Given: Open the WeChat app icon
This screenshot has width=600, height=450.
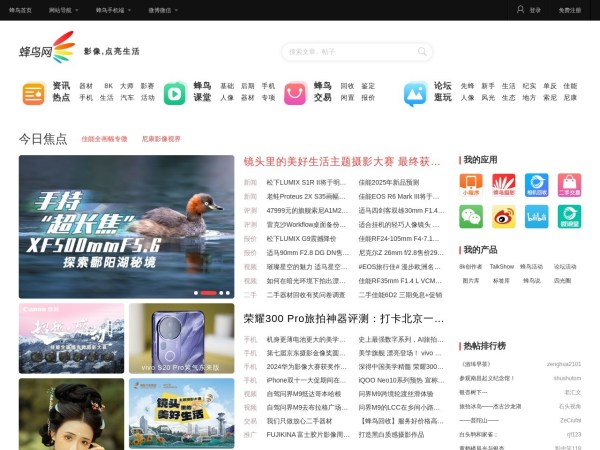Looking at the screenshot, I should pos(470,216).
